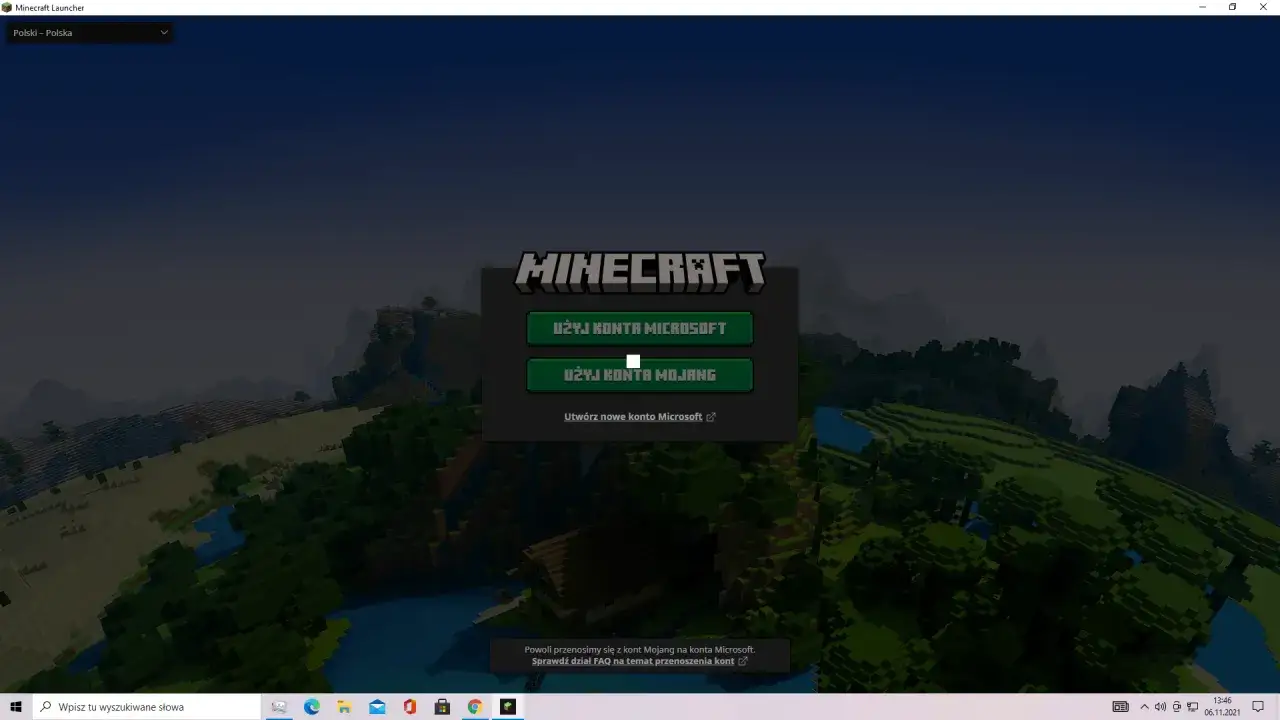Show hidden system tray icons
The image size is (1280, 720).
[1145, 707]
